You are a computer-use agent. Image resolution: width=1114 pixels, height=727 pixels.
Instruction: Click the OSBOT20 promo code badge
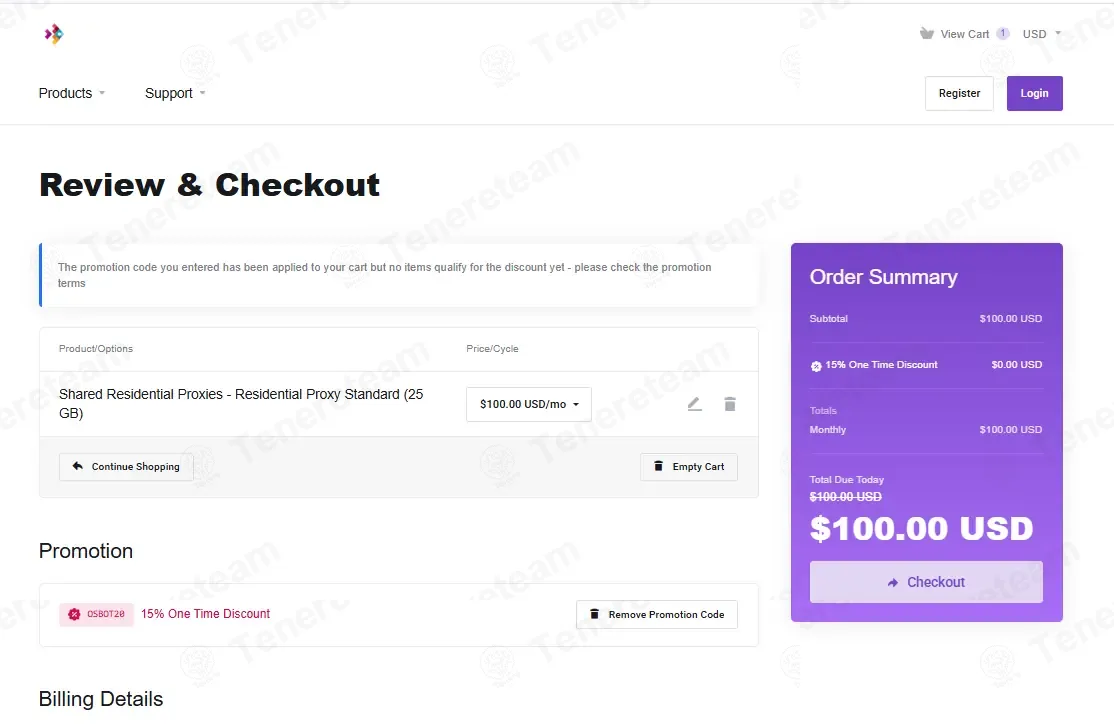97,614
